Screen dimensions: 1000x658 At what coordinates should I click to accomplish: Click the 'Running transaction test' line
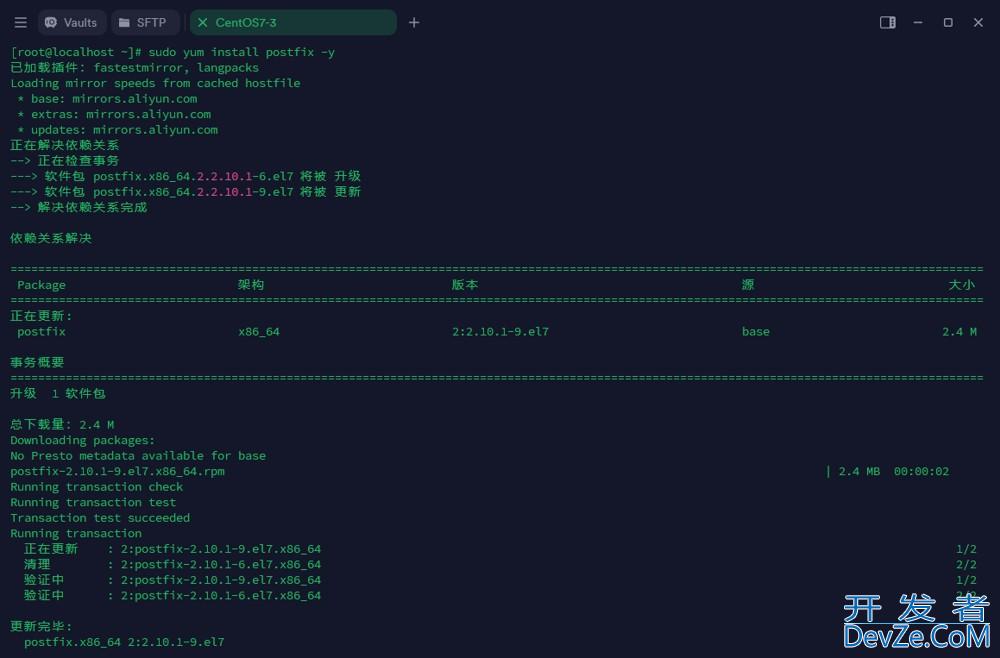point(93,502)
